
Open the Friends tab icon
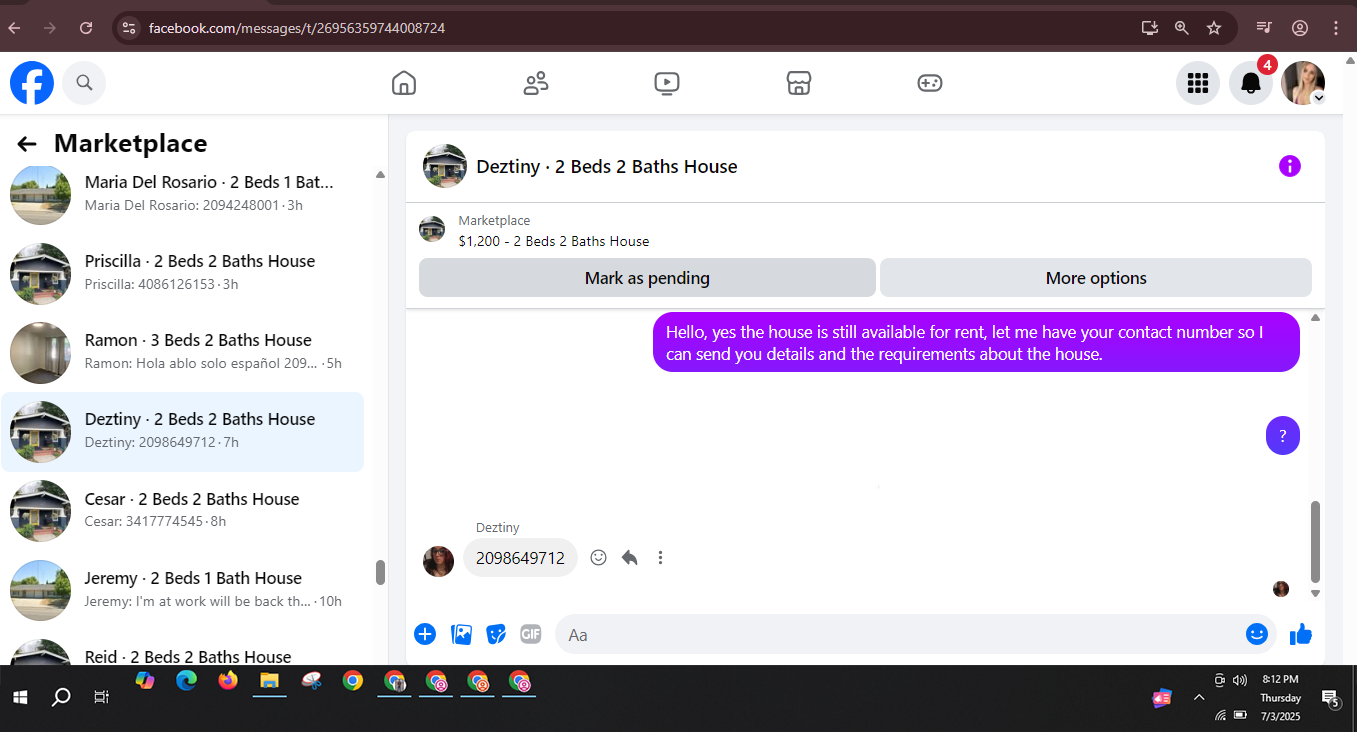536,83
